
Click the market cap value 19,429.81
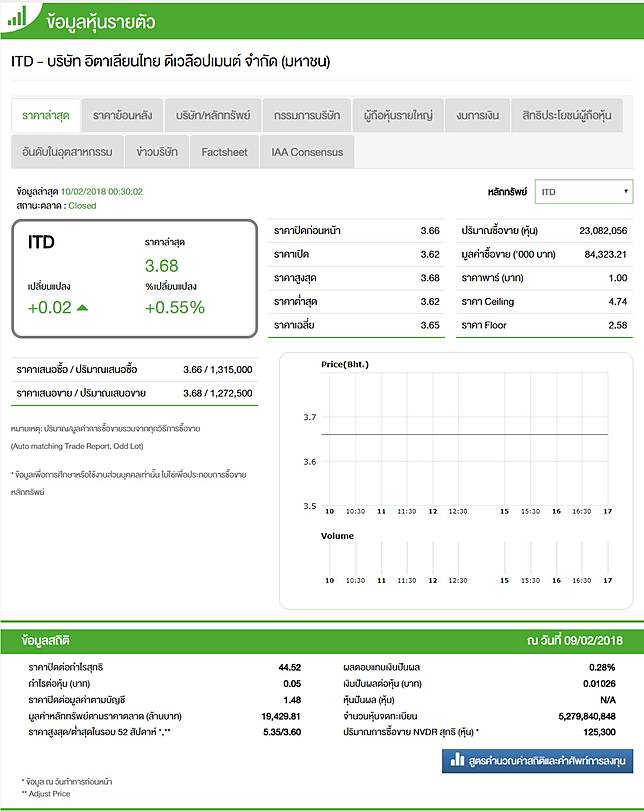click(x=281, y=716)
